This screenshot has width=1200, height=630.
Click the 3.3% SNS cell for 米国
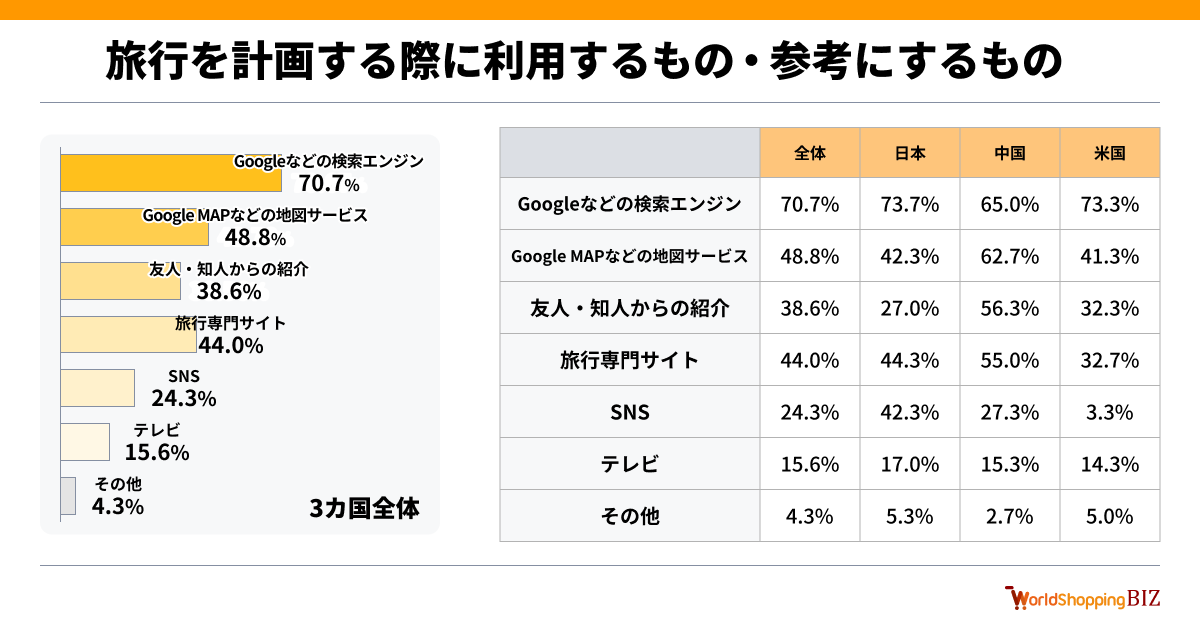click(1110, 412)
